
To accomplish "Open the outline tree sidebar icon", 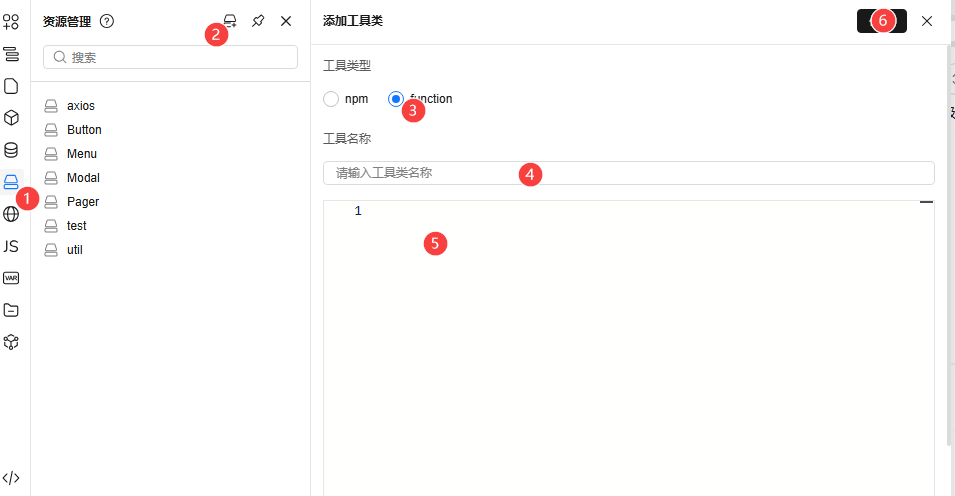I will (11, 54).
